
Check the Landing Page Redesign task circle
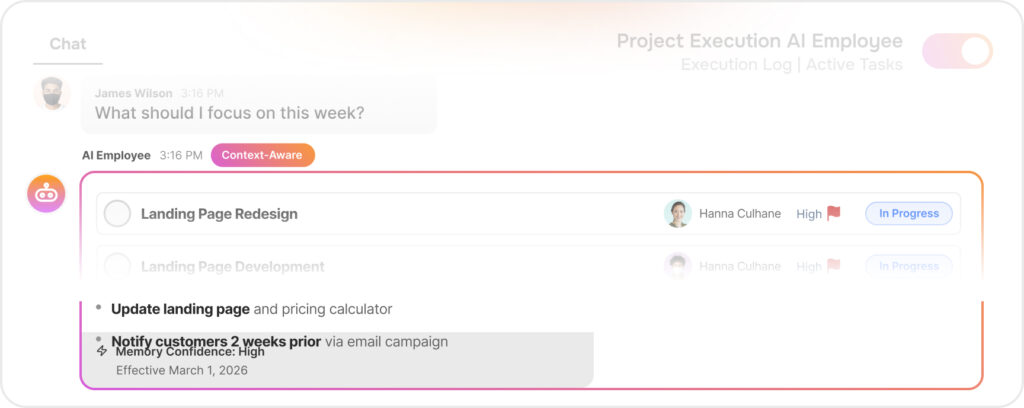click(x=118, y=213)
